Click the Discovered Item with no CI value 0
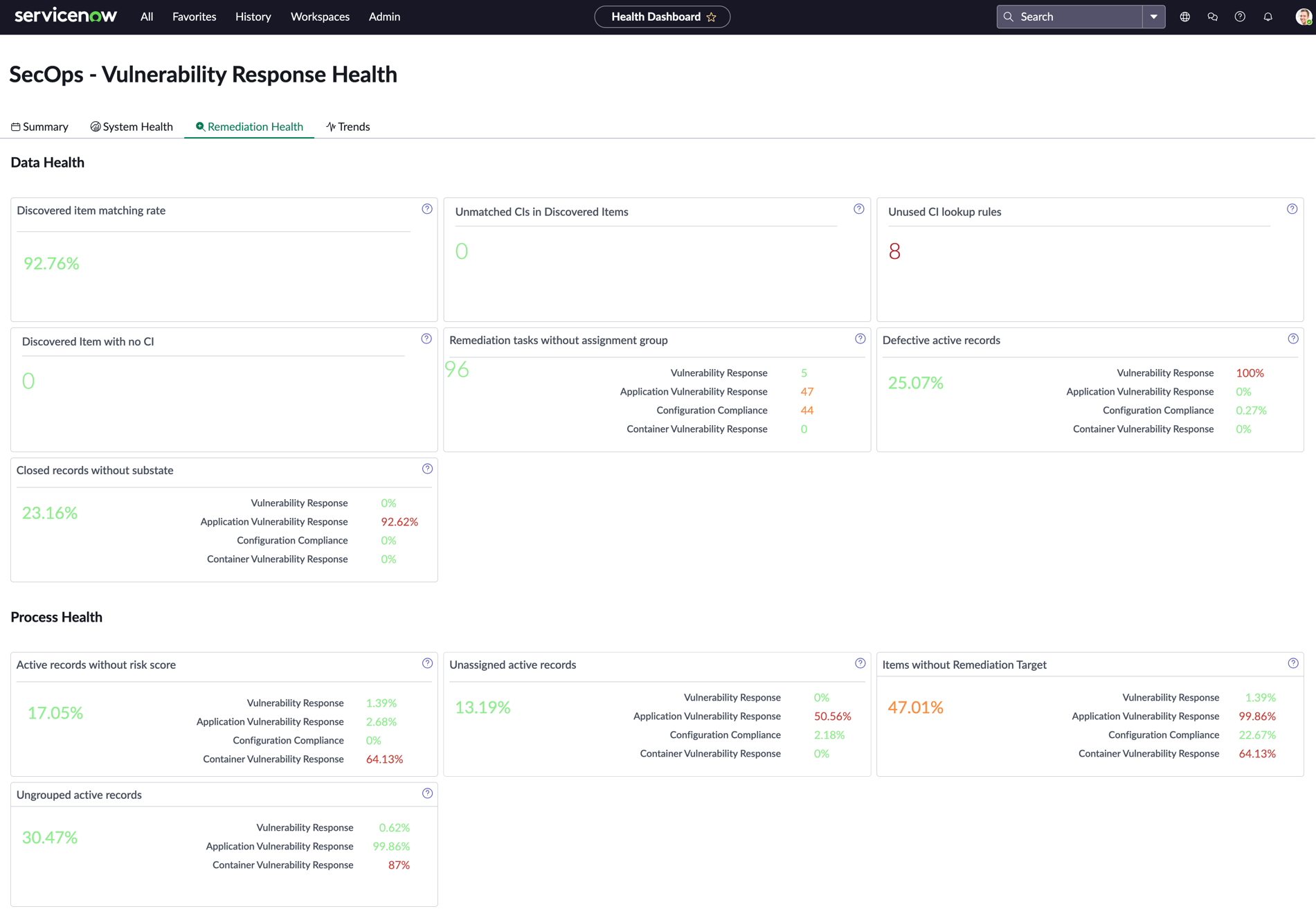1316x918 pixels. click(28, 381)
